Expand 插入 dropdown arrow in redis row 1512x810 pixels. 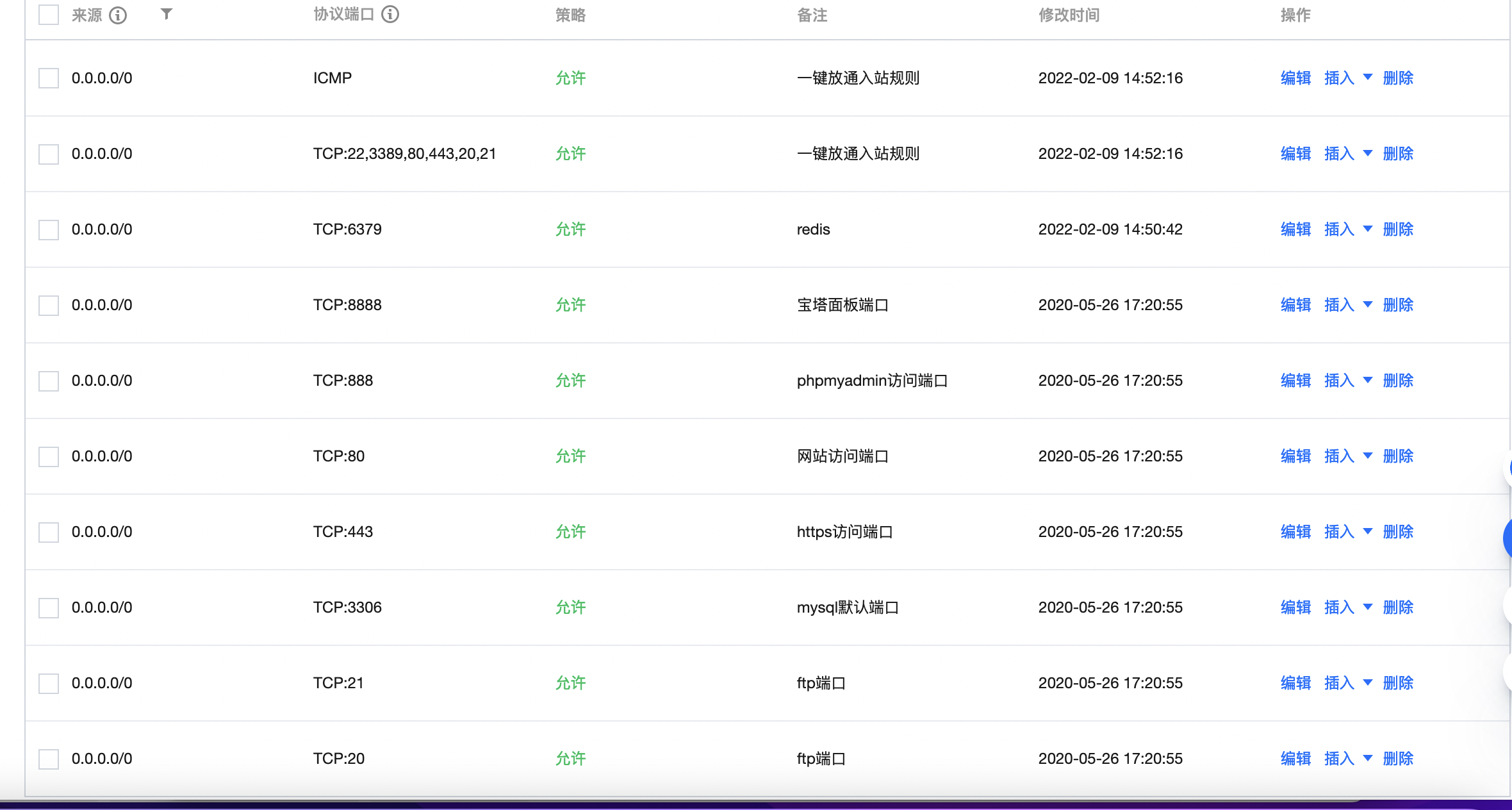(1368, 229)
